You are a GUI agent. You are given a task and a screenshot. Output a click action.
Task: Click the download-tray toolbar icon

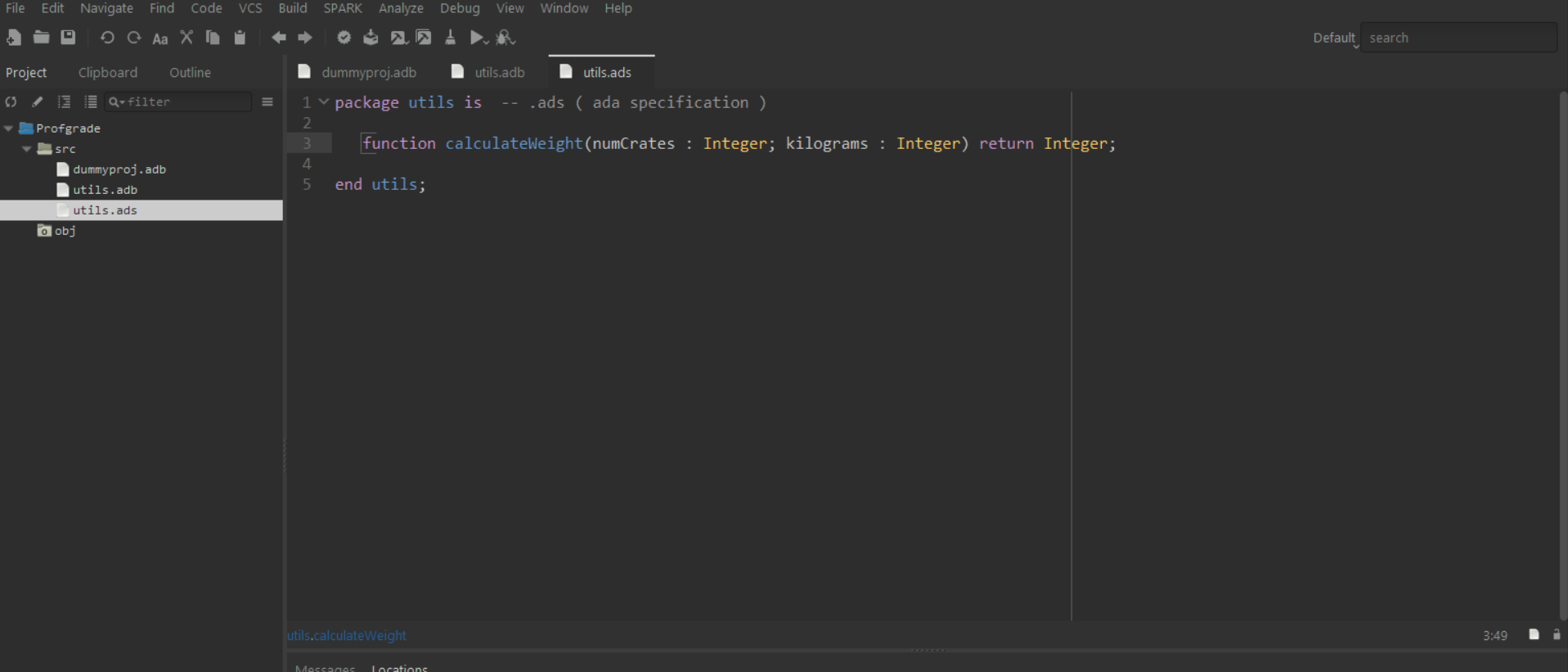371,38
